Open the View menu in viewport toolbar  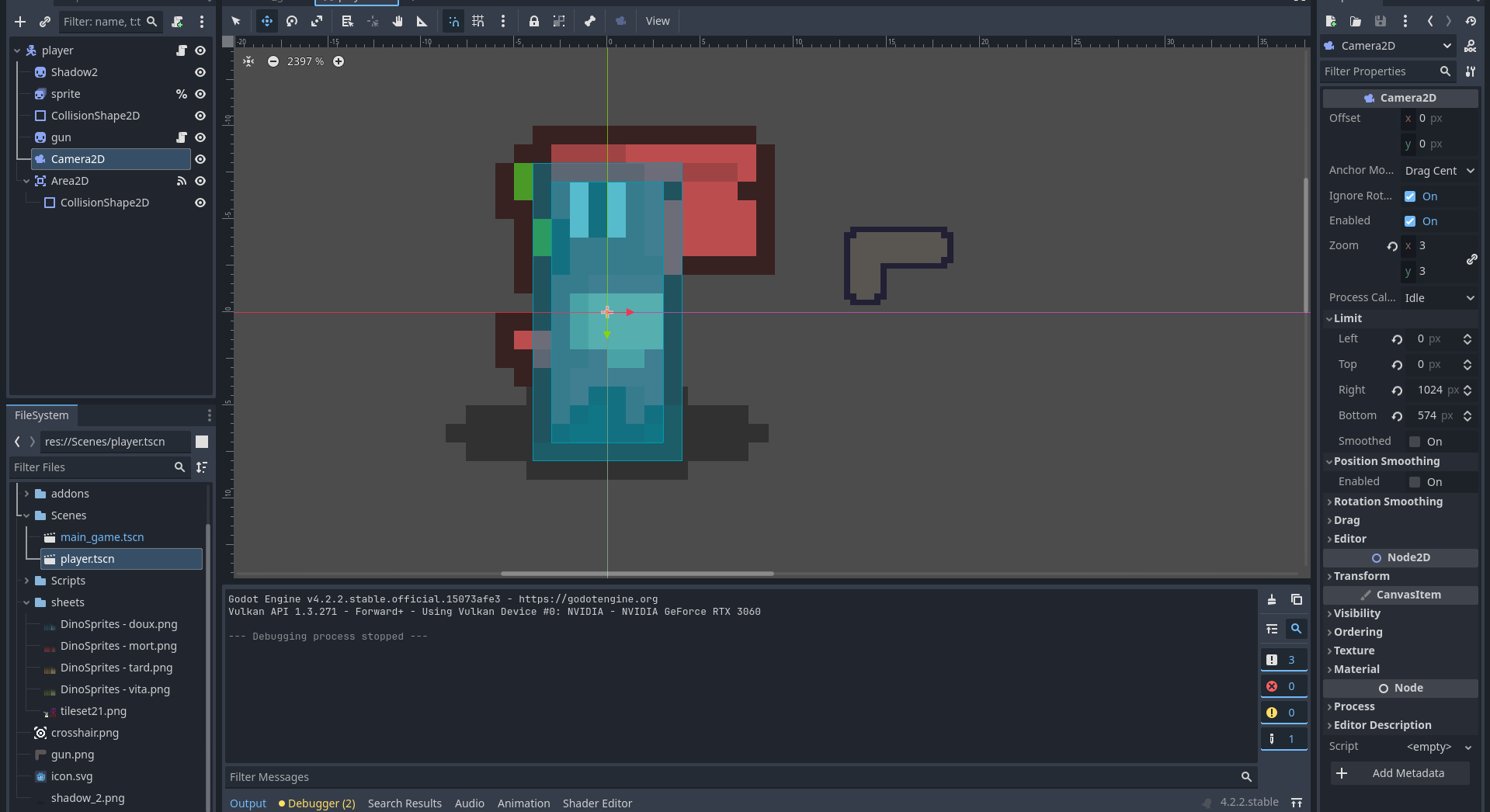point(658,21)
